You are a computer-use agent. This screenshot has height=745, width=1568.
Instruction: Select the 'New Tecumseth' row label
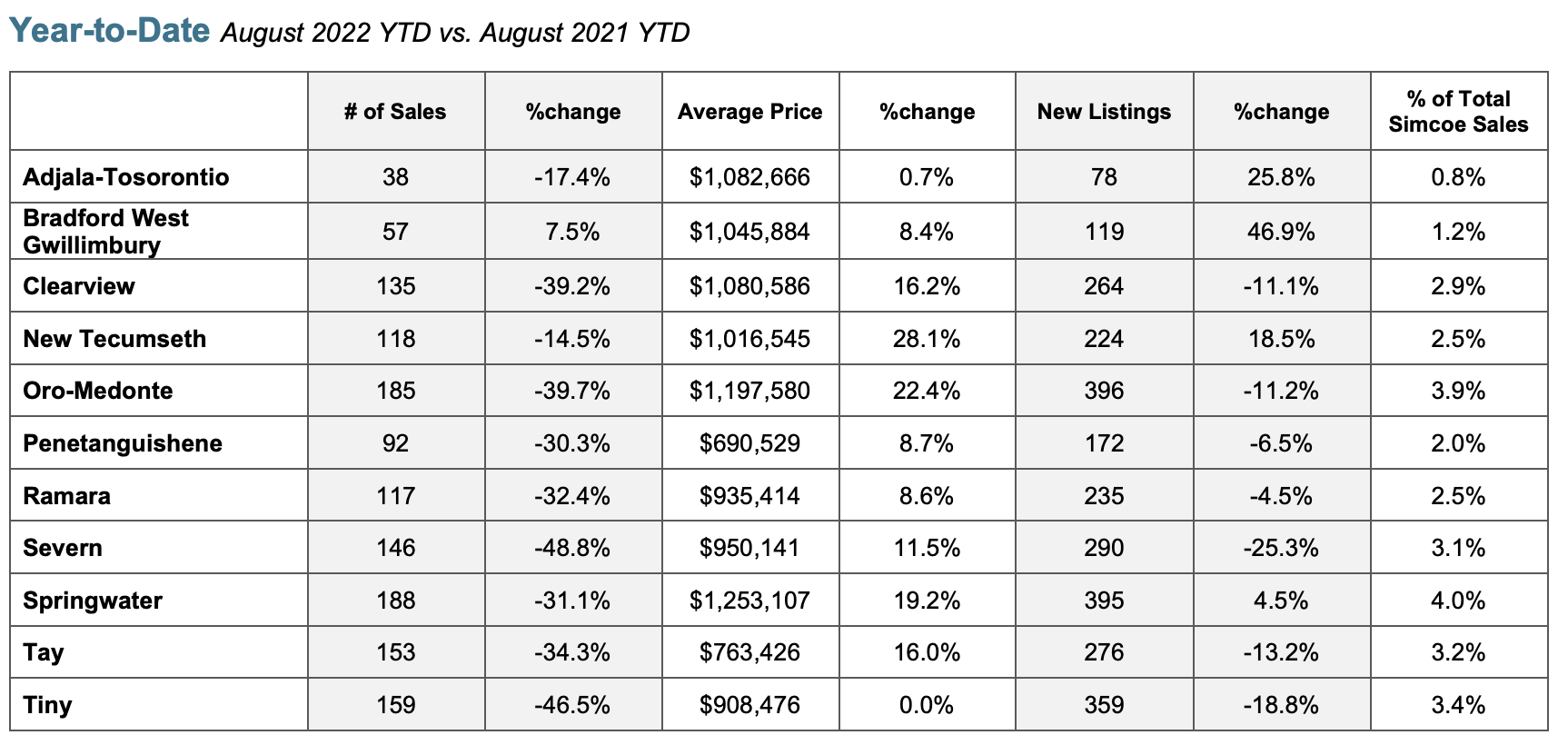click(x=114, y=339)
